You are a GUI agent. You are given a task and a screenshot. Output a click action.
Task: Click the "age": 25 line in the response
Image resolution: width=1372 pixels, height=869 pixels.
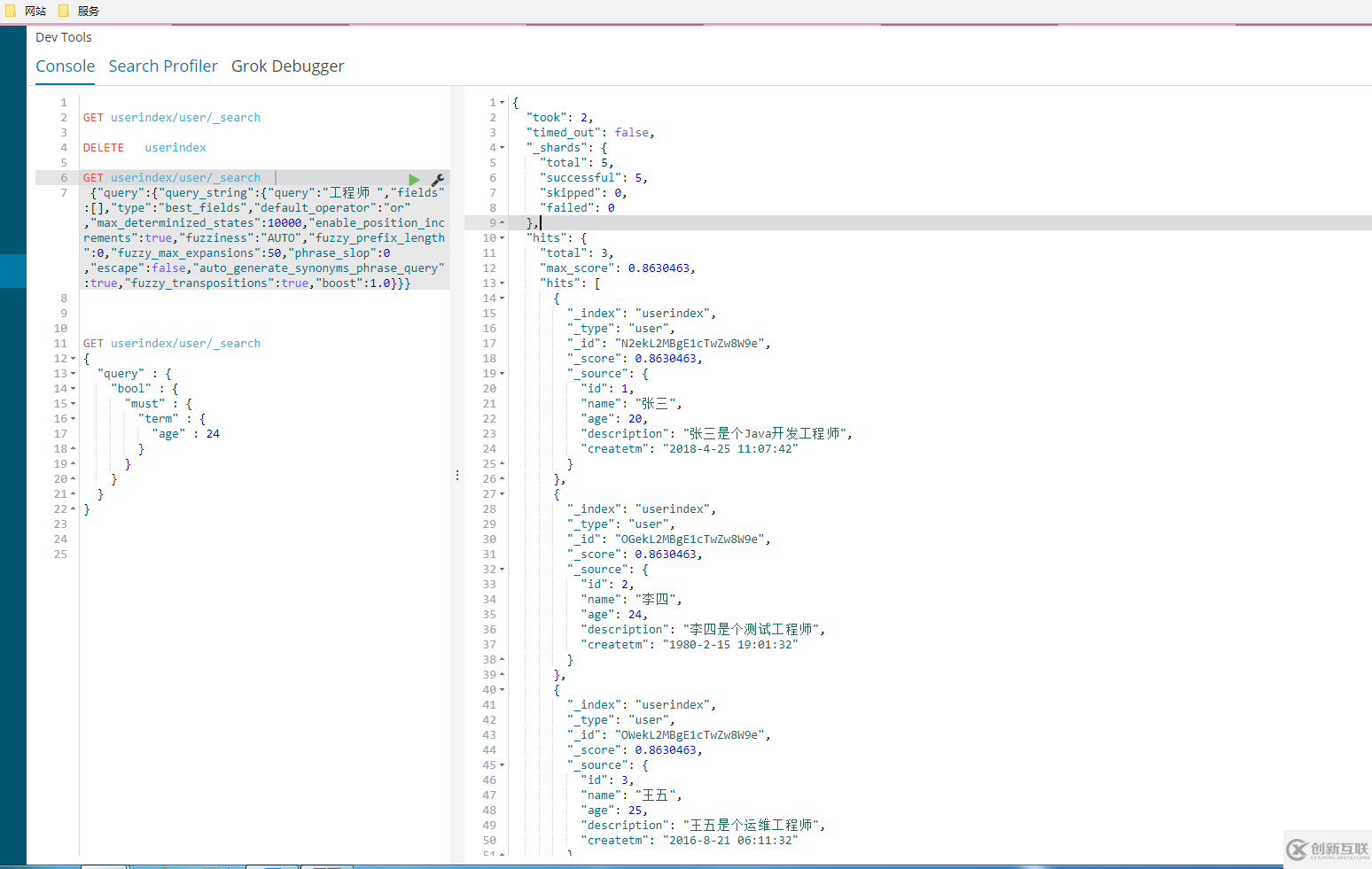tap(614, 811)
